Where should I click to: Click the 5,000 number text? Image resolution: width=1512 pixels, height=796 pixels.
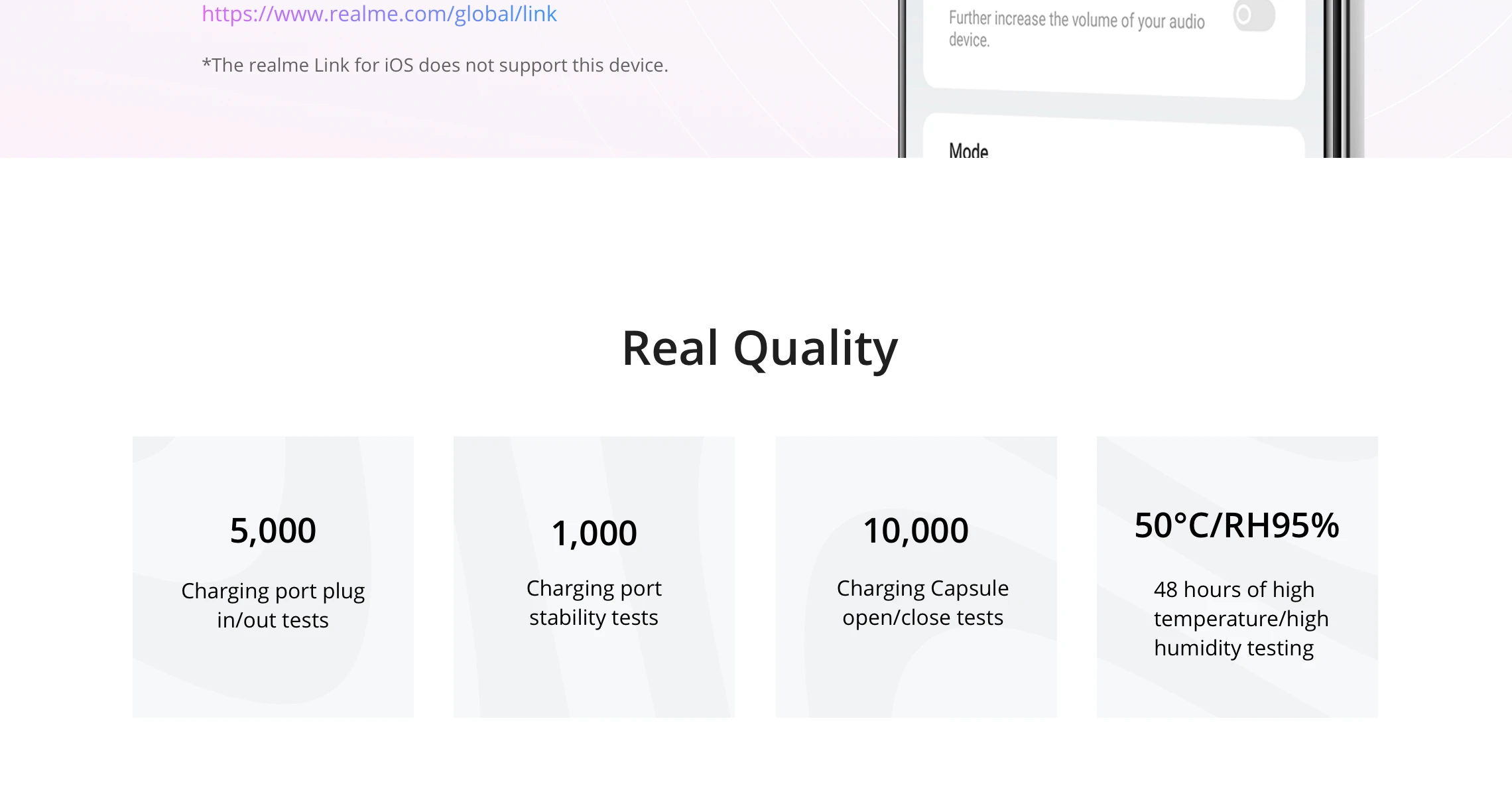click(273, 531)
